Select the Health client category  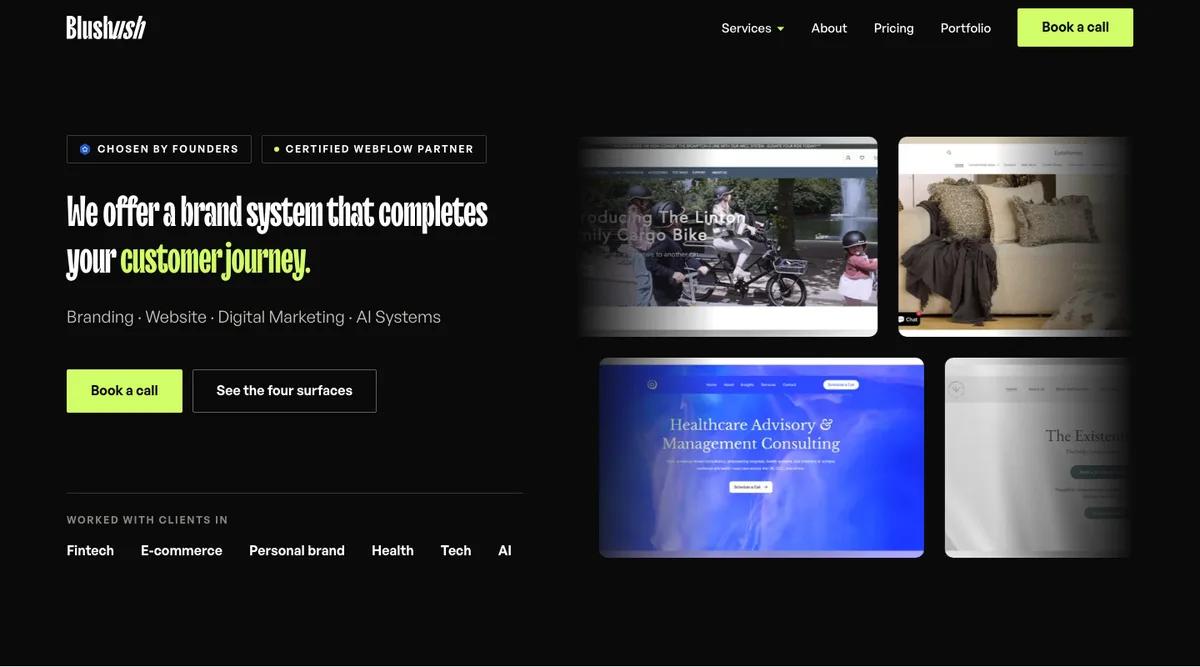click(392, 550)
